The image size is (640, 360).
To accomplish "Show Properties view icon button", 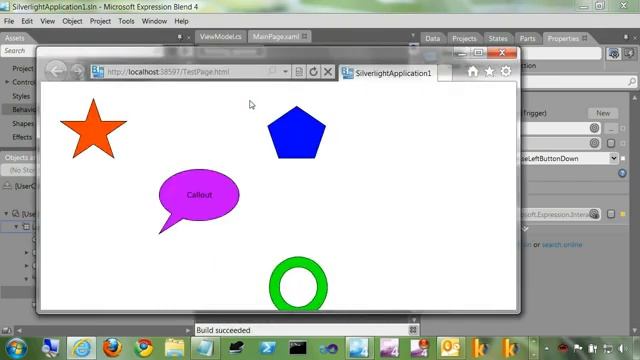I will click(x=613, y=53).
